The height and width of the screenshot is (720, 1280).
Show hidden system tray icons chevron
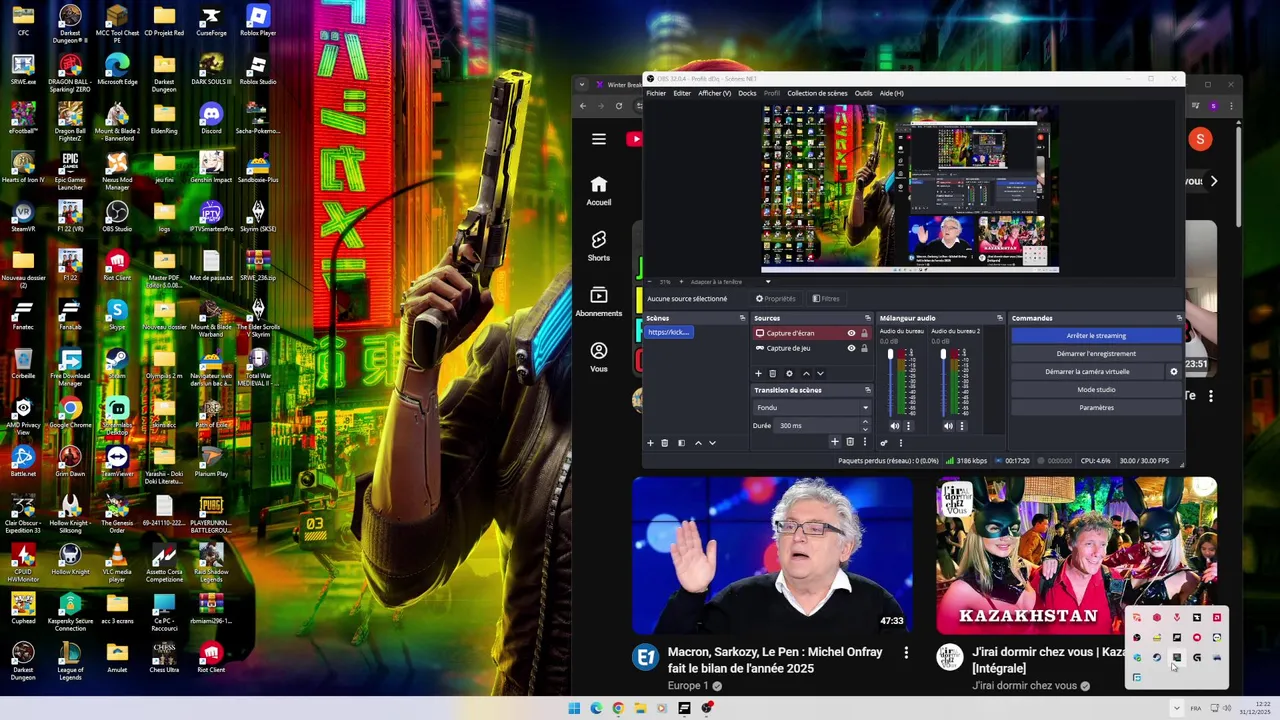[x=1176, y=708]
